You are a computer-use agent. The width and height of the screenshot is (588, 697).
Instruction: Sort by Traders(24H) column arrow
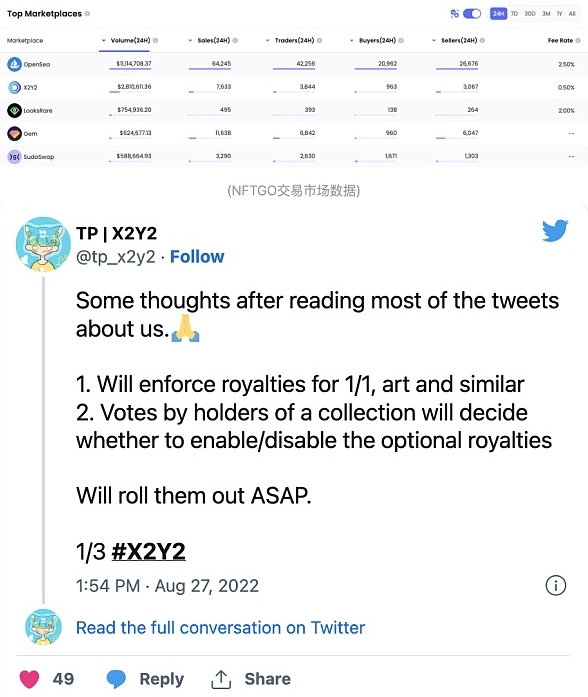(268, 40)
